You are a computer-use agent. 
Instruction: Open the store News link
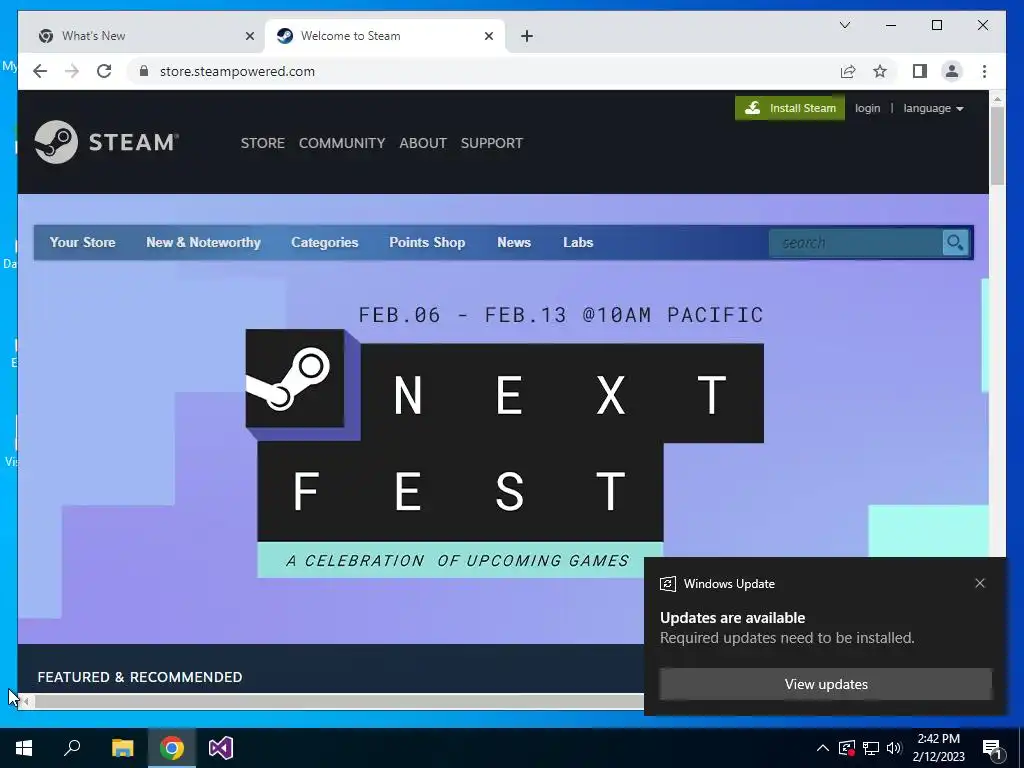point(514,242)
